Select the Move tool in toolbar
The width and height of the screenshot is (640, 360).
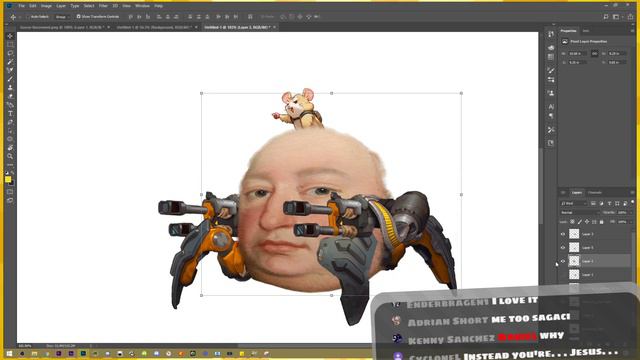tap(10, 36)
